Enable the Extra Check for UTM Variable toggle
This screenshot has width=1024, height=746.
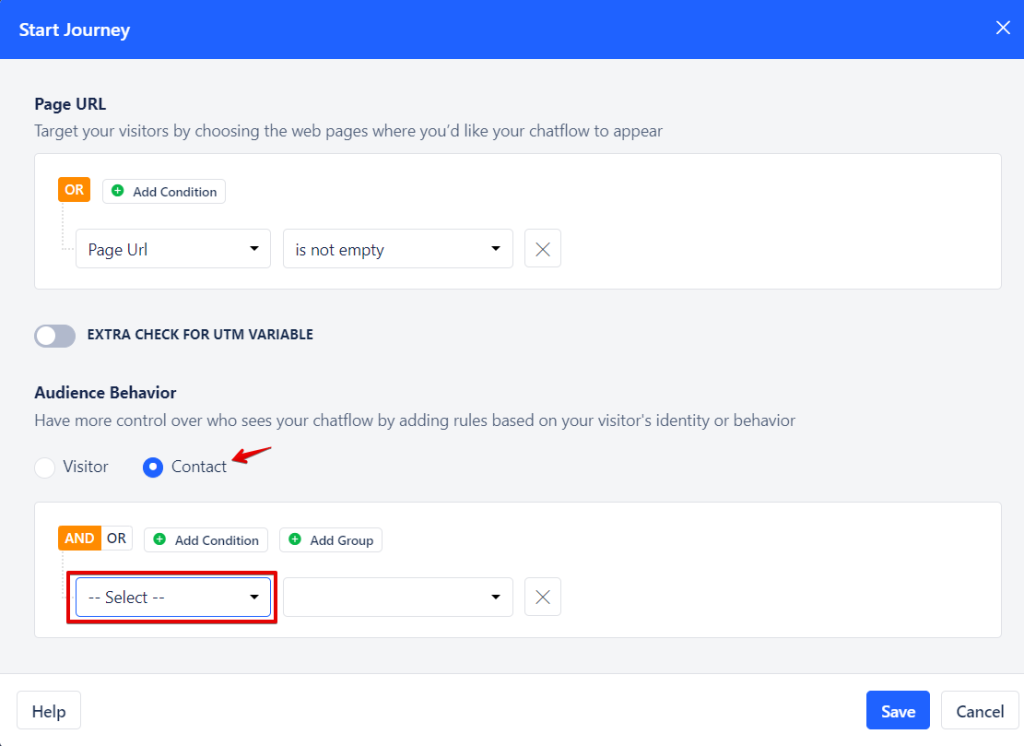pyautogui.click(x=54, y=336)
